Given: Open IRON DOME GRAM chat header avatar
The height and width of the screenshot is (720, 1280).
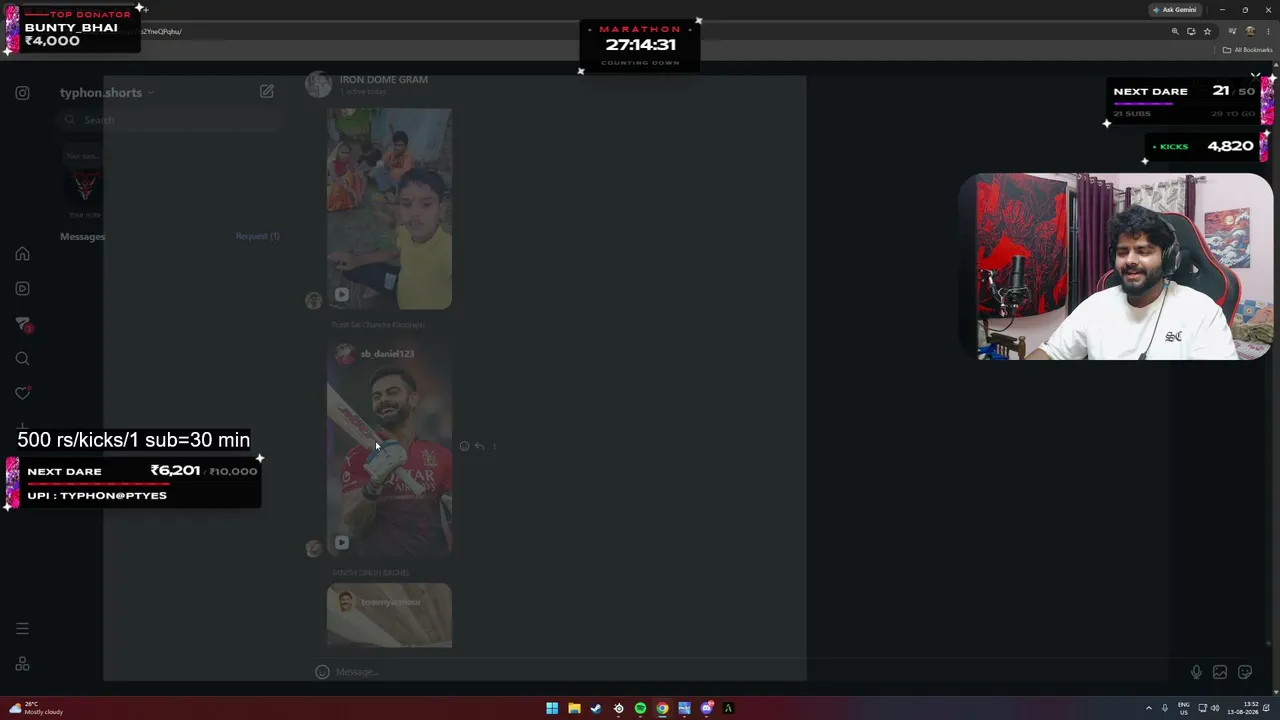Looking at the screenshot, I should point(318,84).
